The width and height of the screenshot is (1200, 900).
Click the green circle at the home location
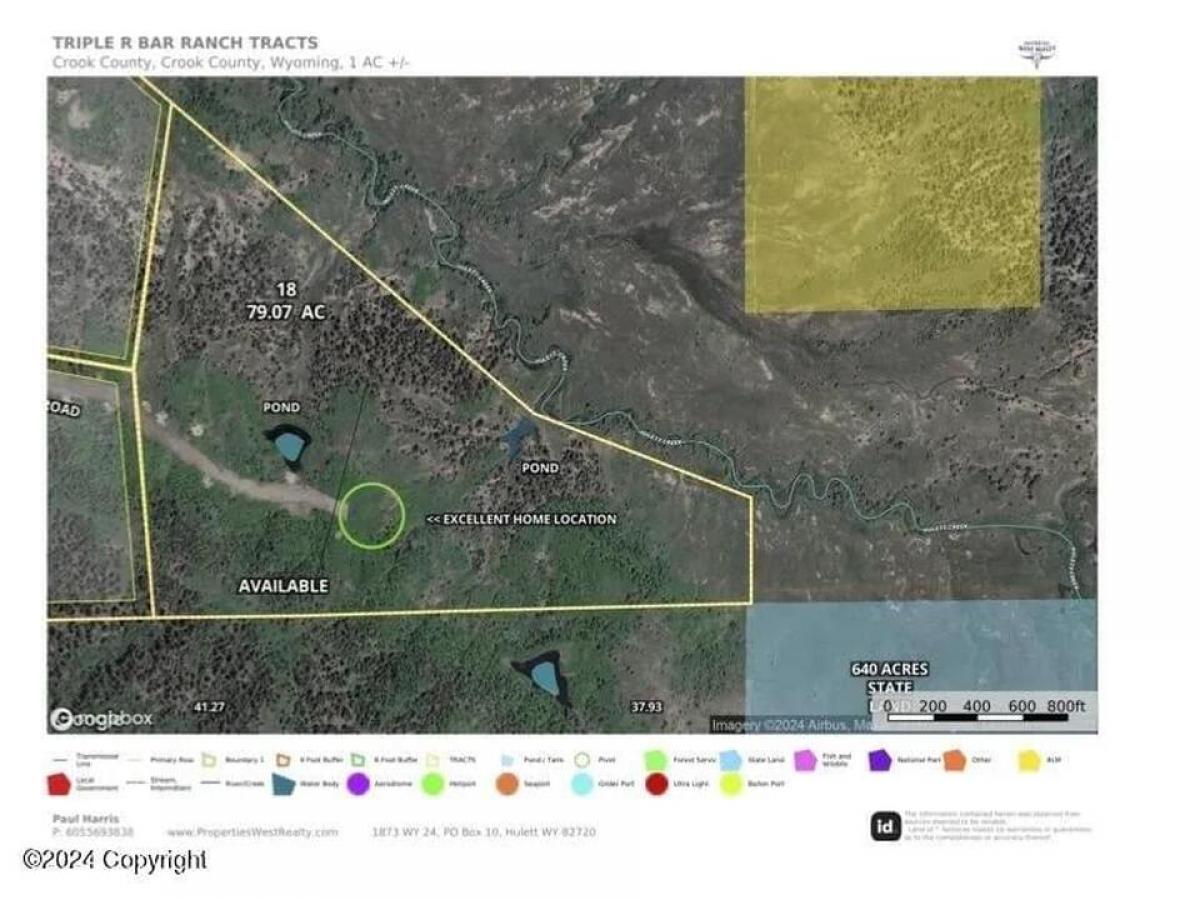point(371,515)
